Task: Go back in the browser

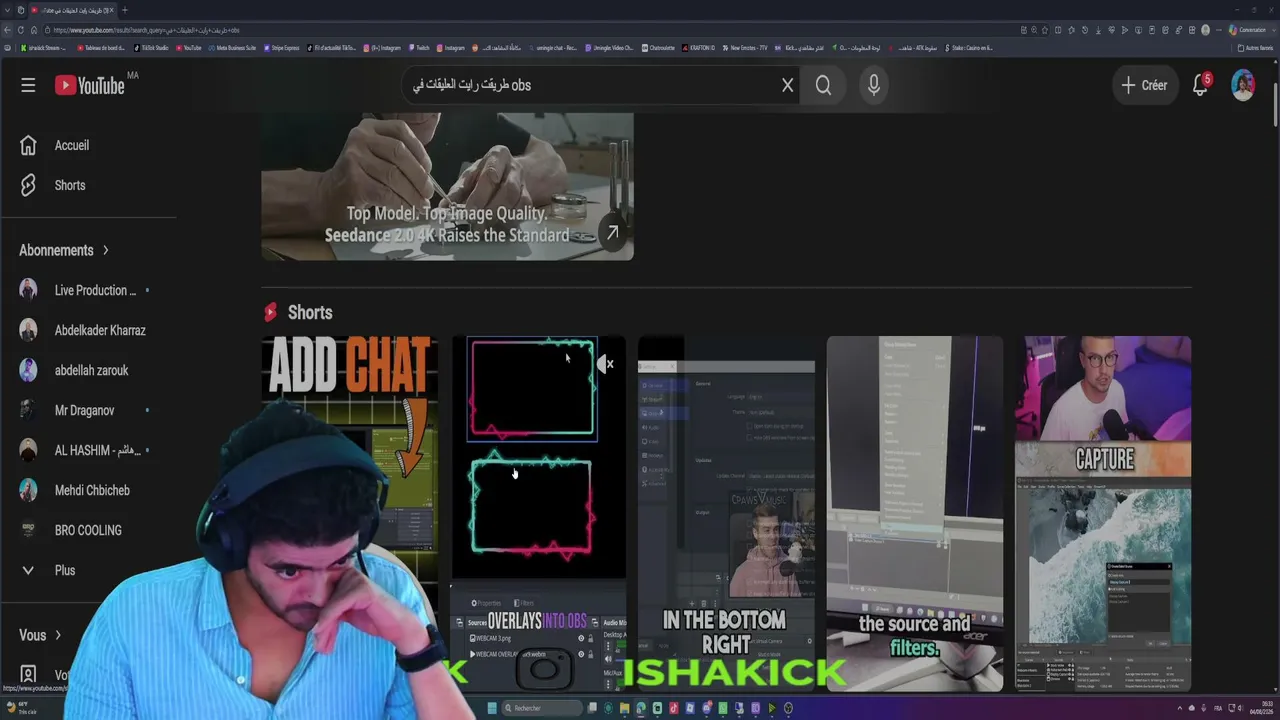Action: click(8, 30)
